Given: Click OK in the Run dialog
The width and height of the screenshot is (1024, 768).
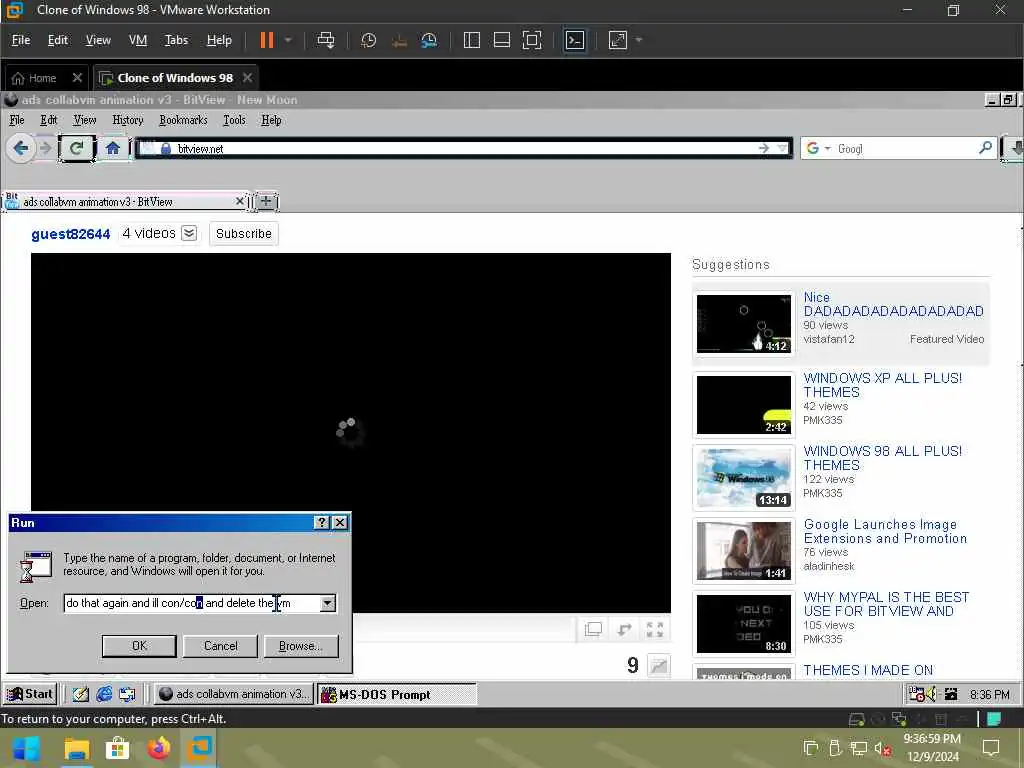Looking at the screenshot, I should pyautogui.click(x=139, y=646).
